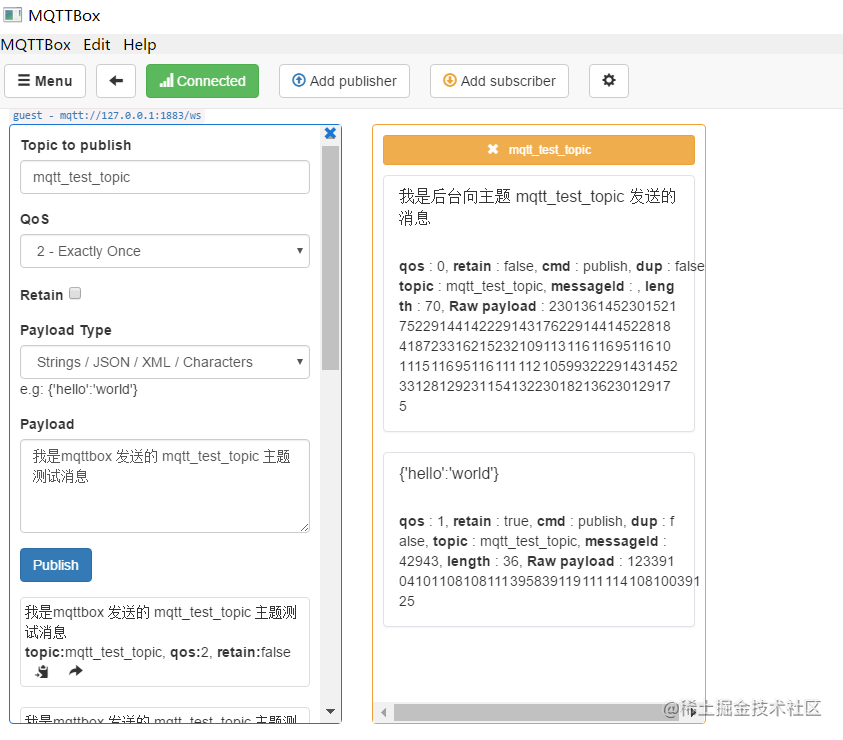Screen dimensions: 843x740
Task: Click the publisher panel vertical scrollbar thumb
Action: click(330, 258)
